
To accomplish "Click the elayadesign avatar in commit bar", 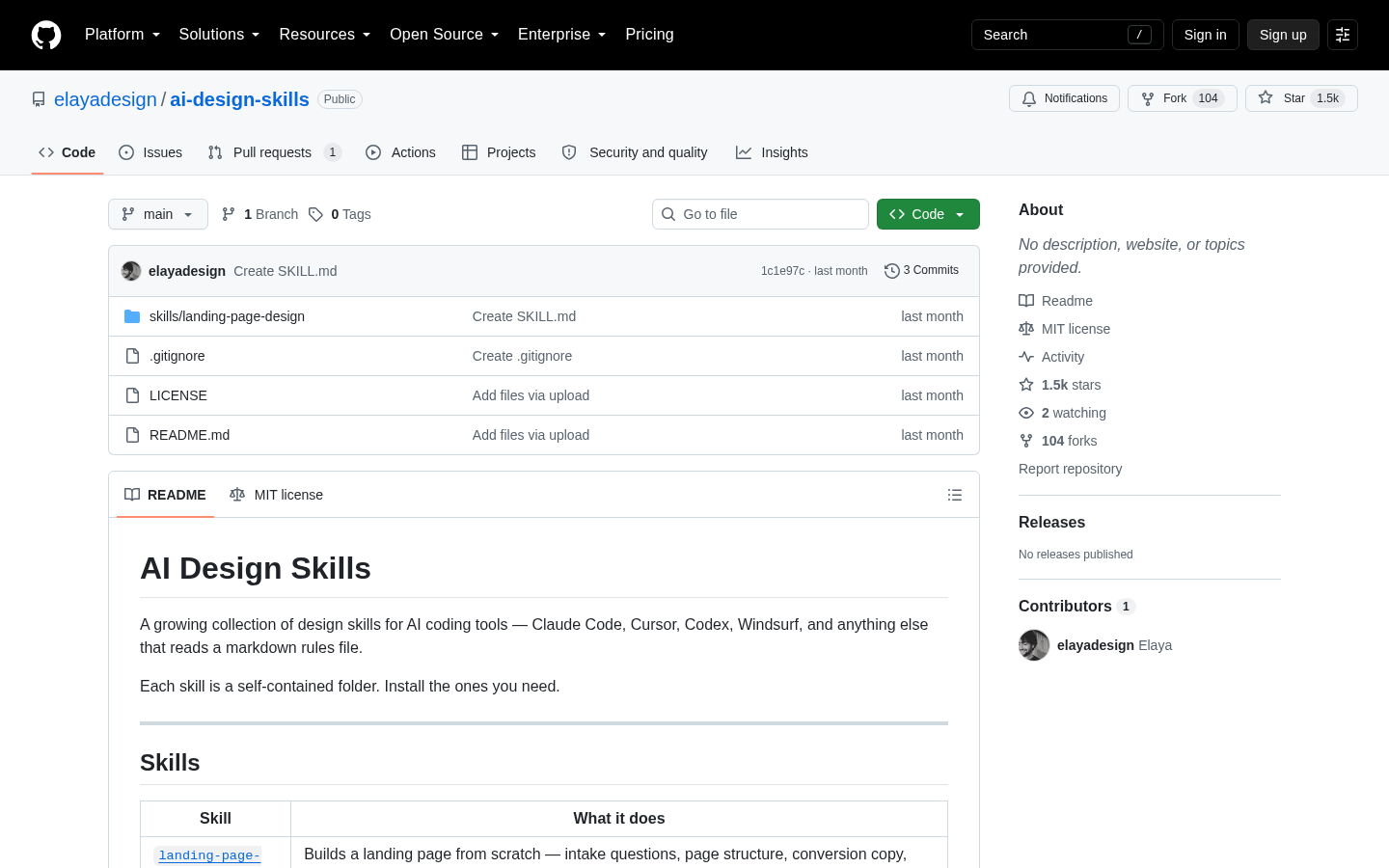I will coord(131,271).
